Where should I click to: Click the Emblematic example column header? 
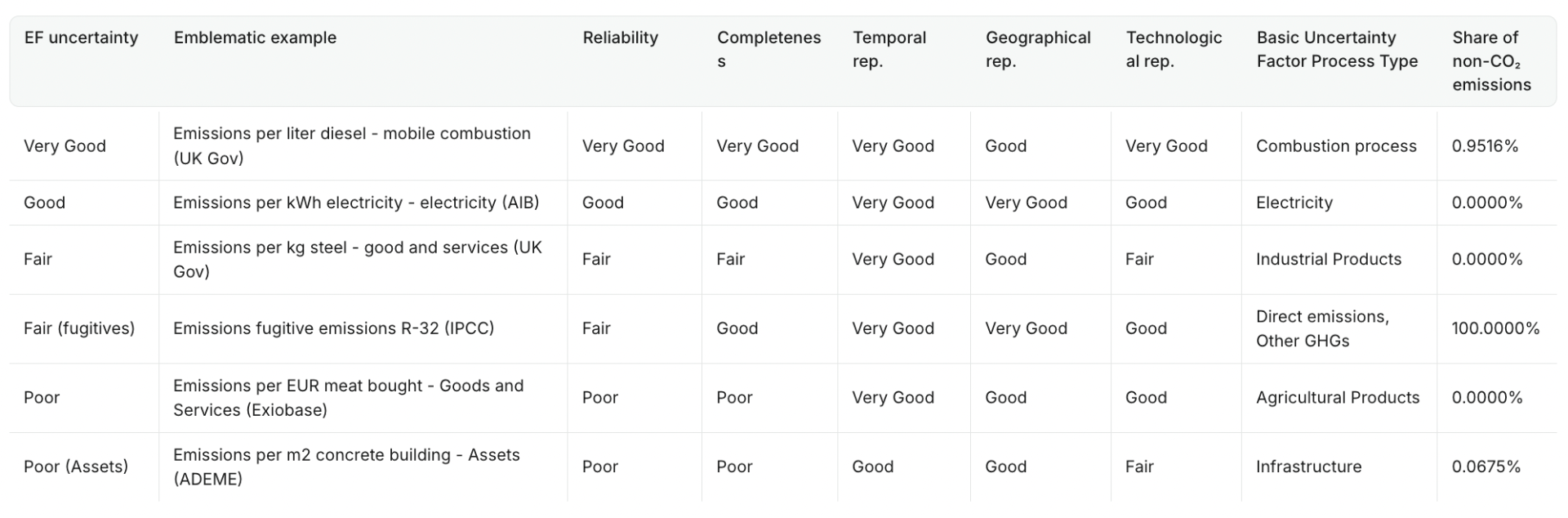click(x=255, y=38)
